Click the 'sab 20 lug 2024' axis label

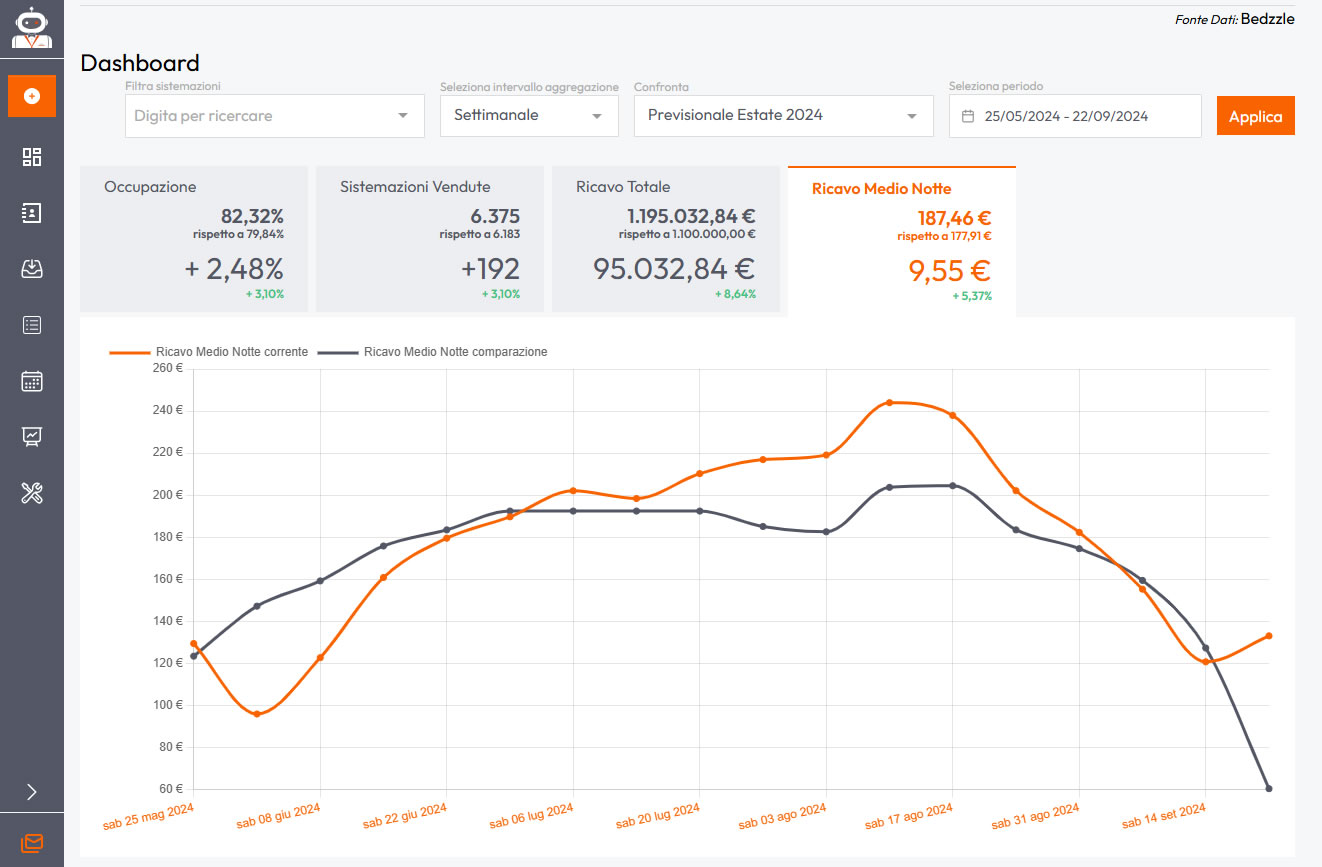pyautogui.click(x=657, y=816)
